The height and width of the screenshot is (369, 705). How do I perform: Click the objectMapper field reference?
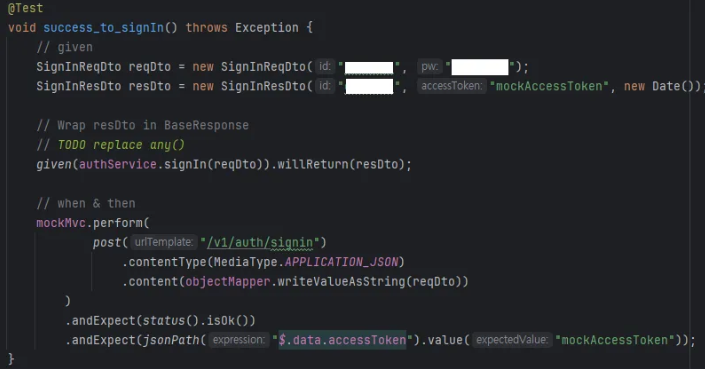[x=228, y=282]
